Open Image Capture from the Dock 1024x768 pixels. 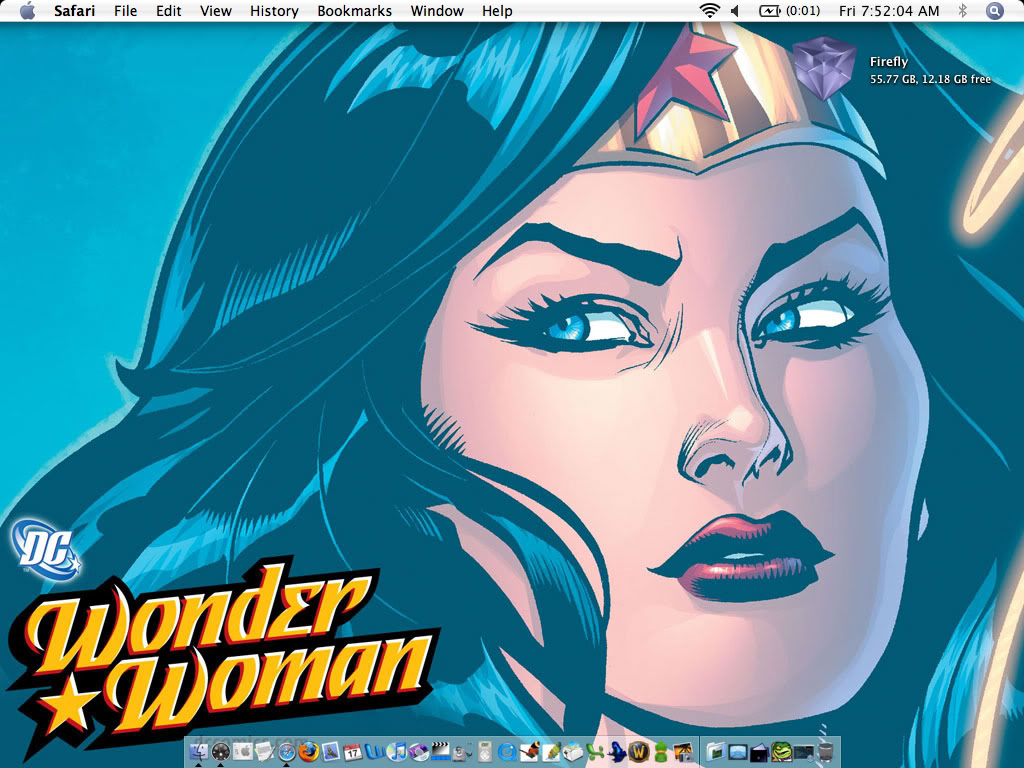683,752
